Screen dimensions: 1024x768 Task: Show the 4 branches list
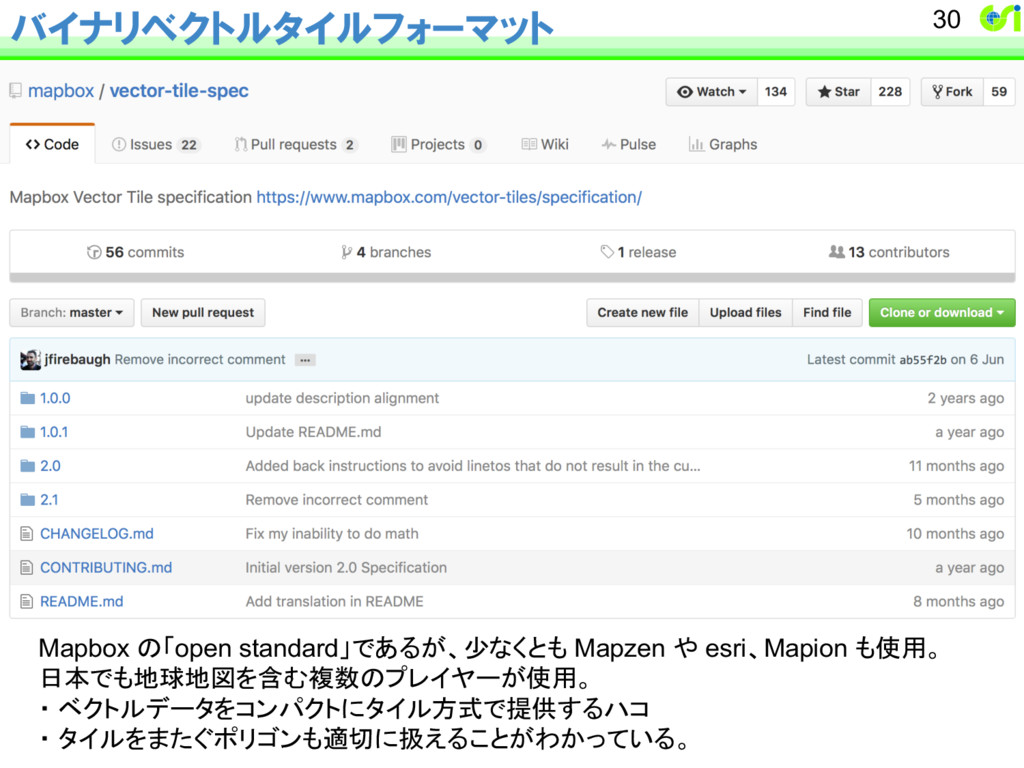click(386, 252)
